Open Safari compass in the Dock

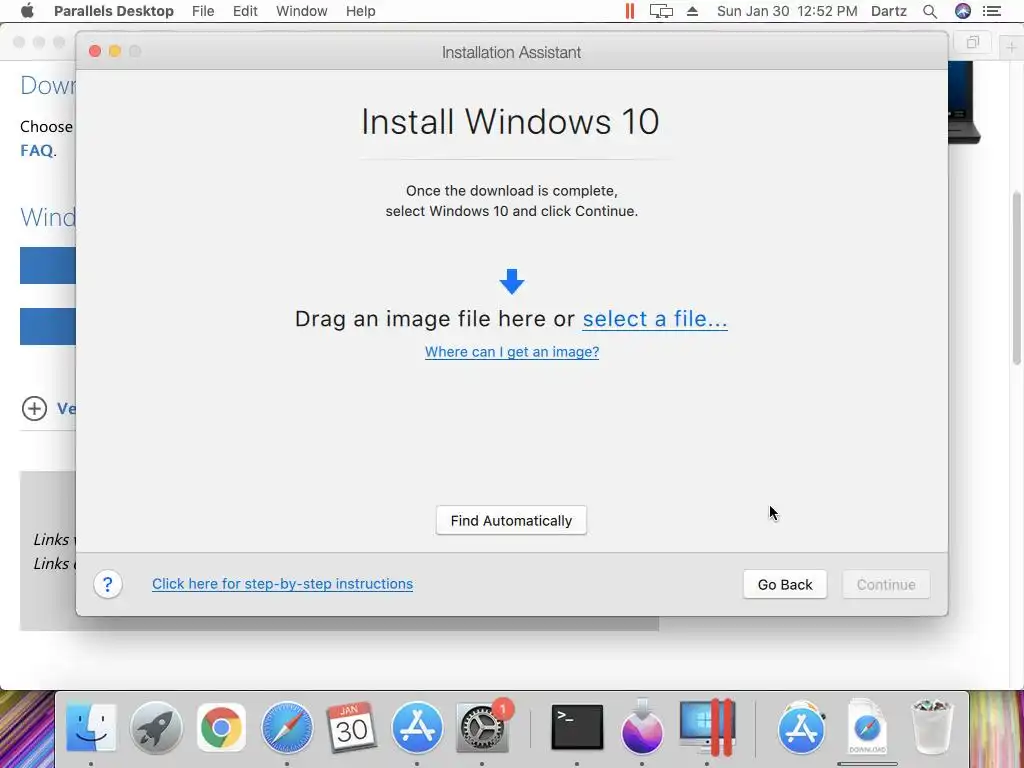287,727
